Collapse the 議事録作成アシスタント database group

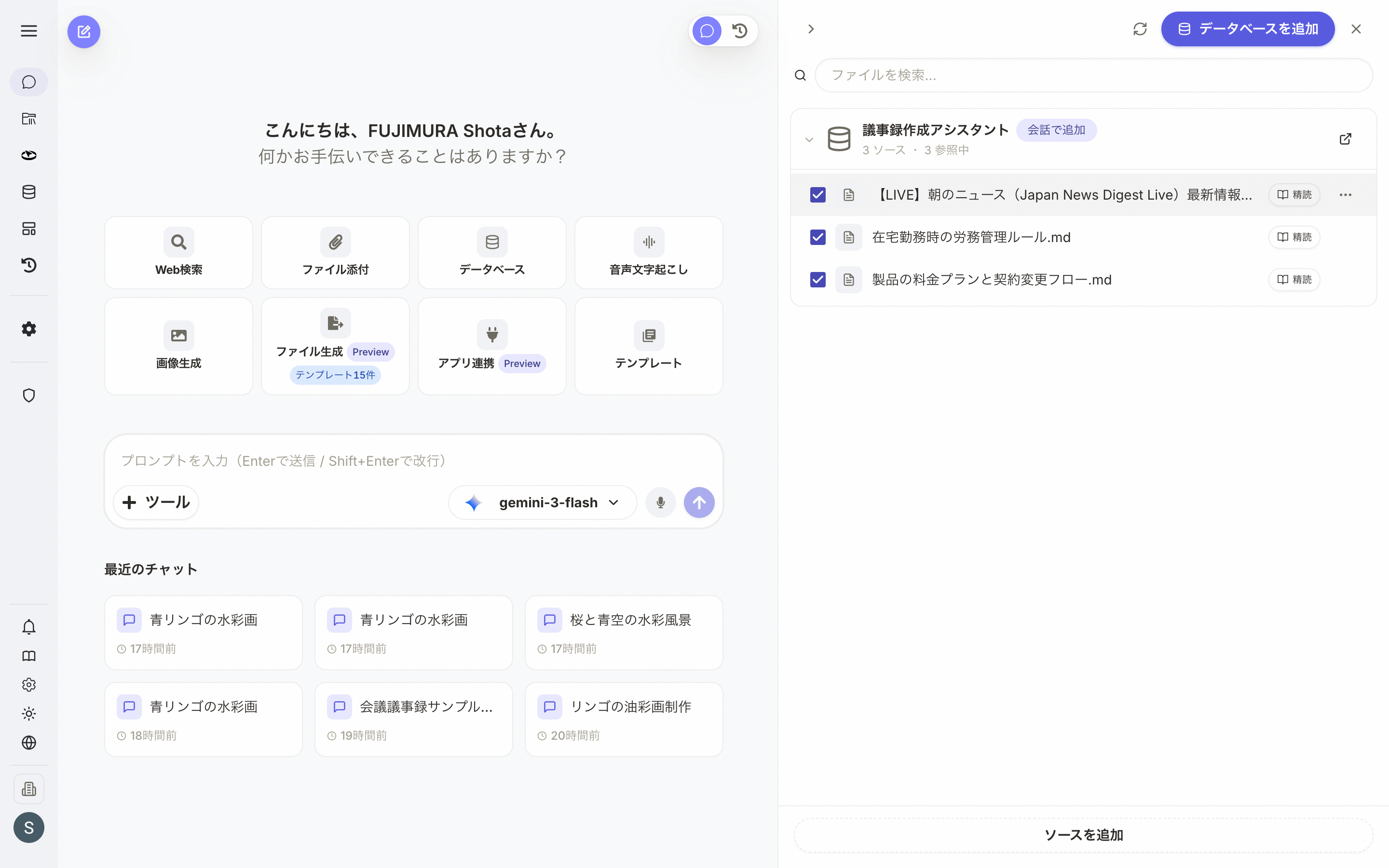tap(809, 139)
